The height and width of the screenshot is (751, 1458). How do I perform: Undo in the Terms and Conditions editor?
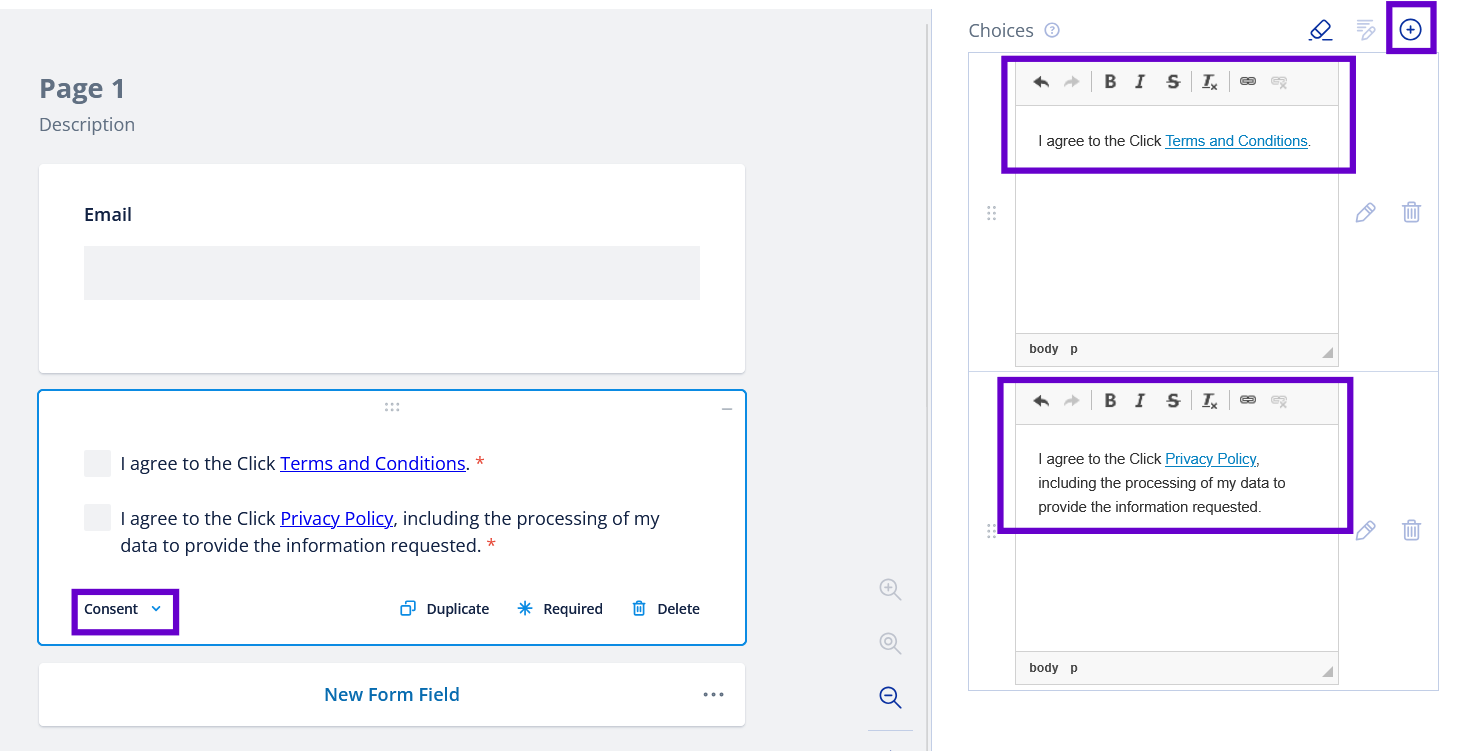1041,82
